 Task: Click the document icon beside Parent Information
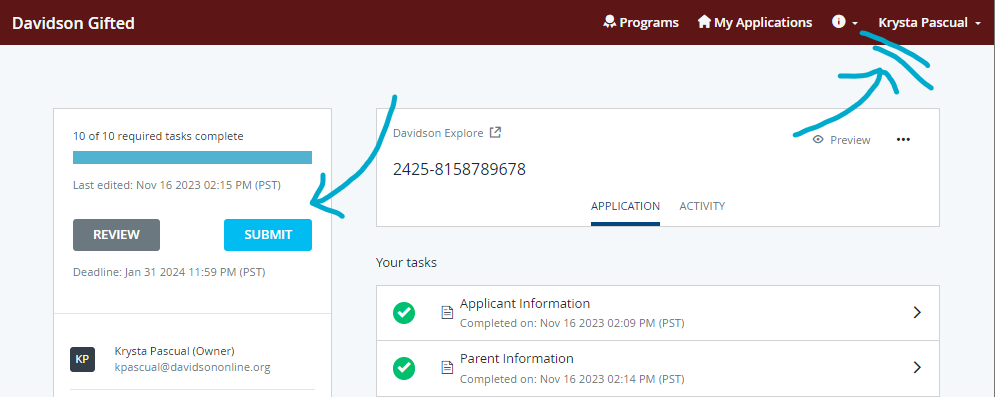(447, 368)
